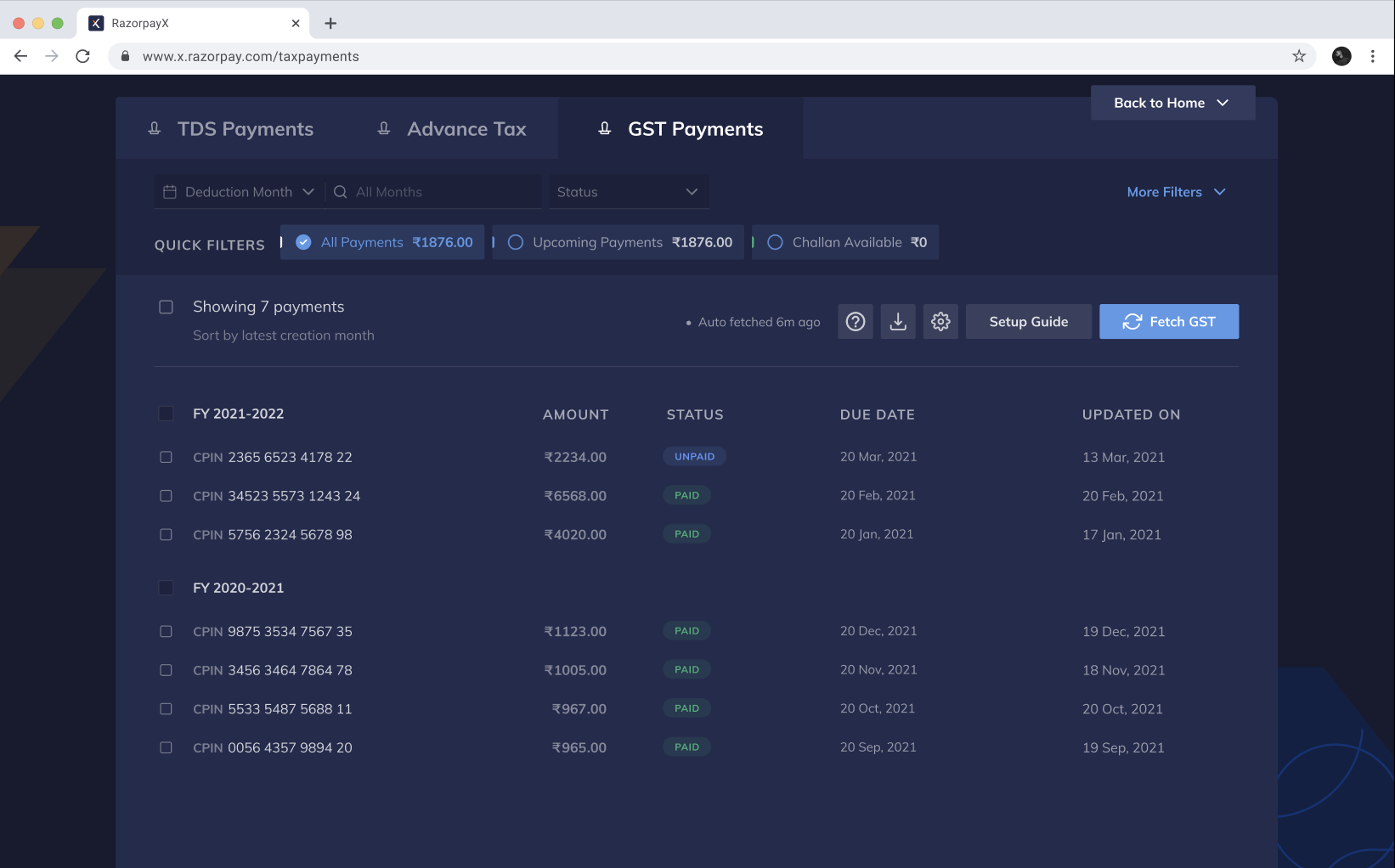Click the amount ₹1123.00

pyautogui.click(x=575, y=631)
